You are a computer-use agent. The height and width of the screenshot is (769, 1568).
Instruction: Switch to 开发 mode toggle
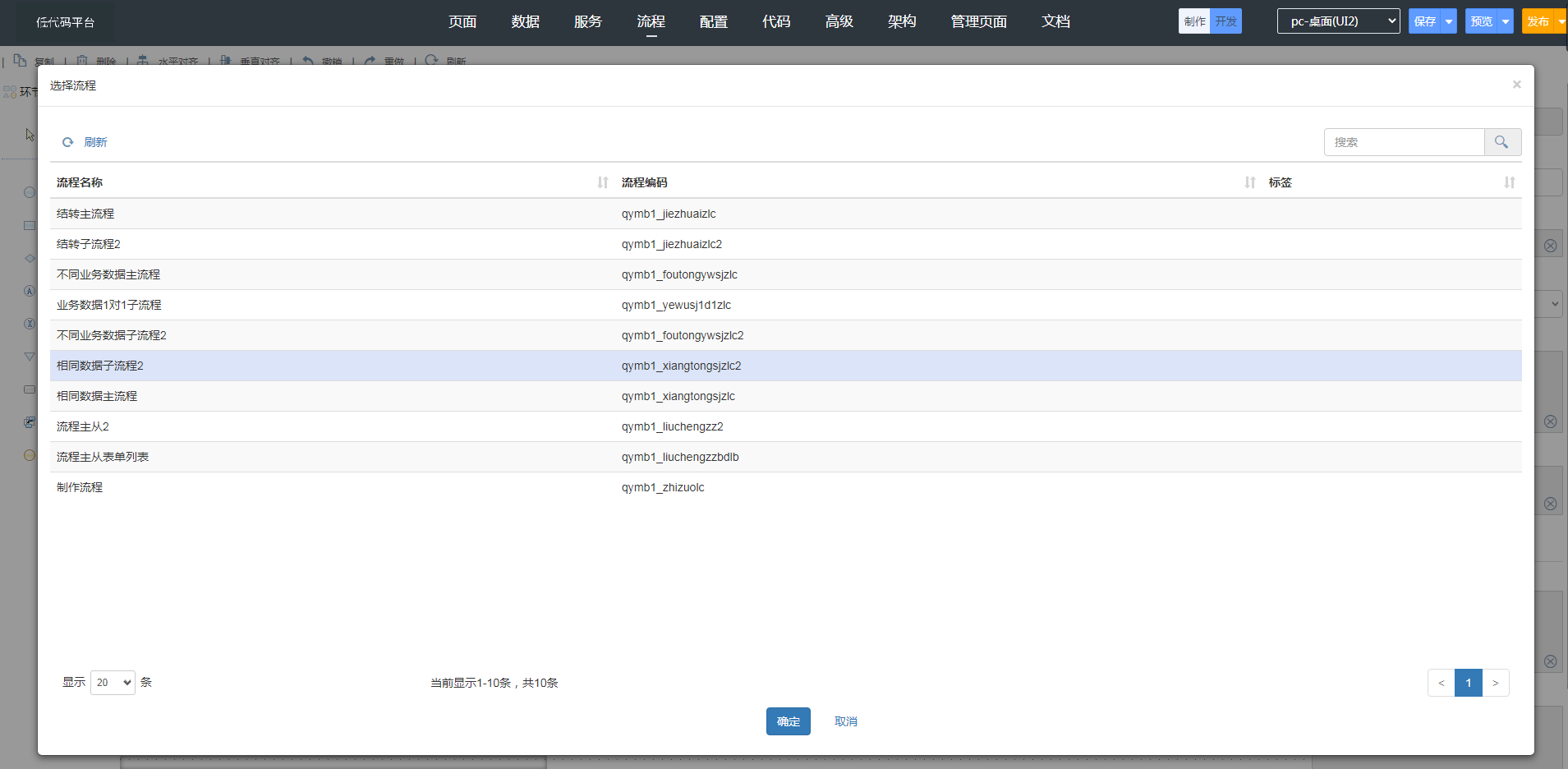[x=1225, y=21]
